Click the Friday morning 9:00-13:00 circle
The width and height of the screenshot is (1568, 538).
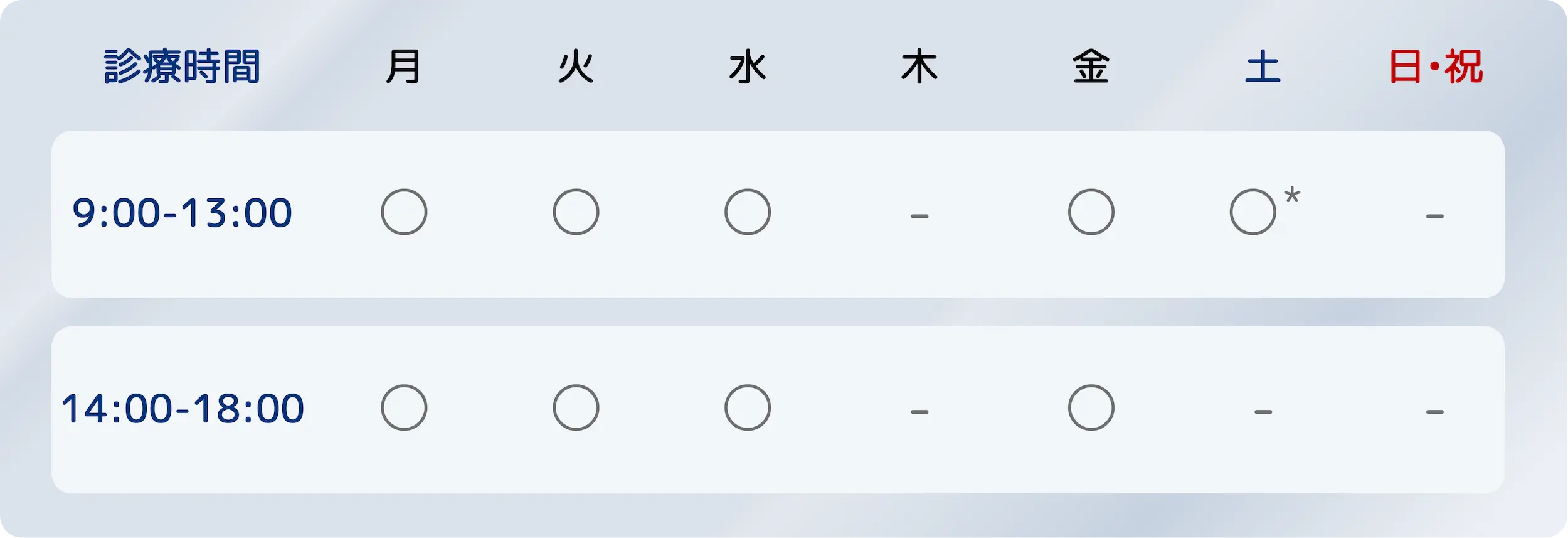tap(1091, 212)
